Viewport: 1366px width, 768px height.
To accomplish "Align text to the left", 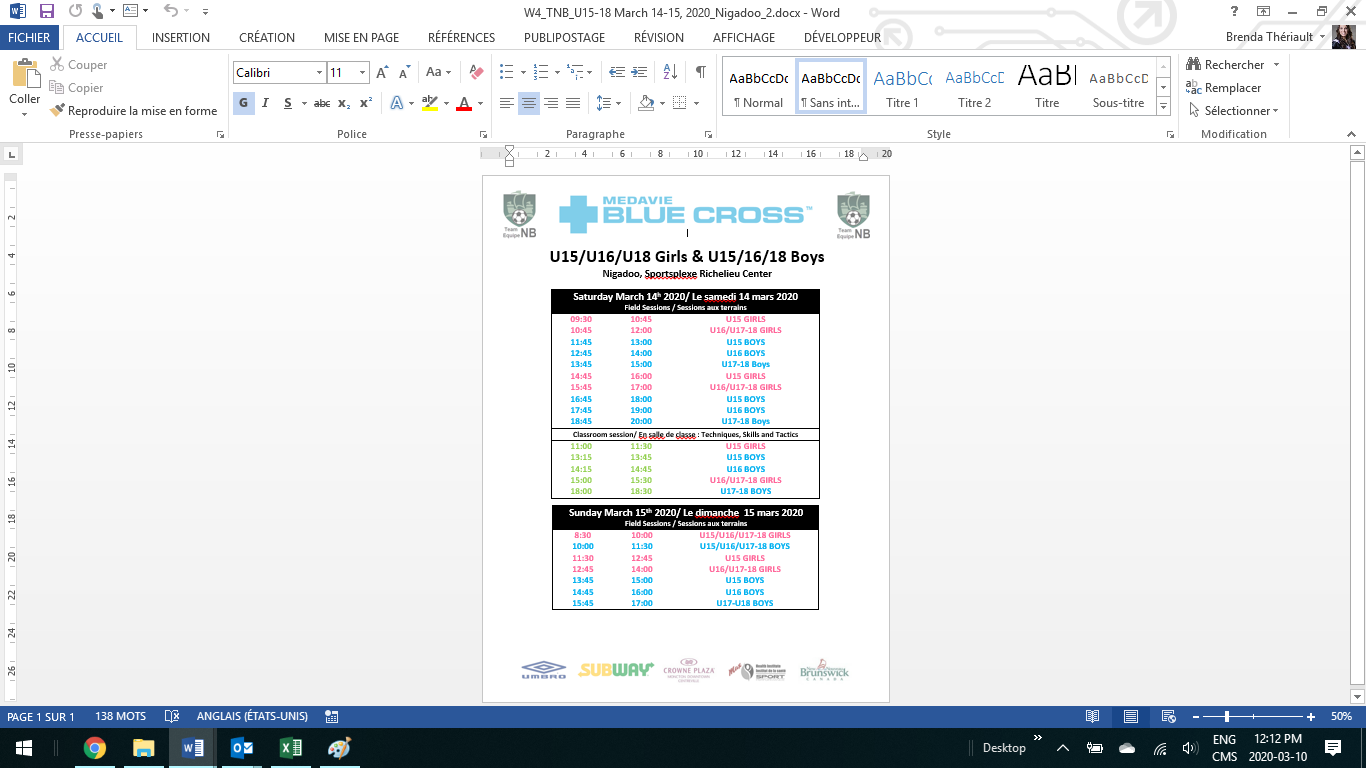I will [507, 103].
